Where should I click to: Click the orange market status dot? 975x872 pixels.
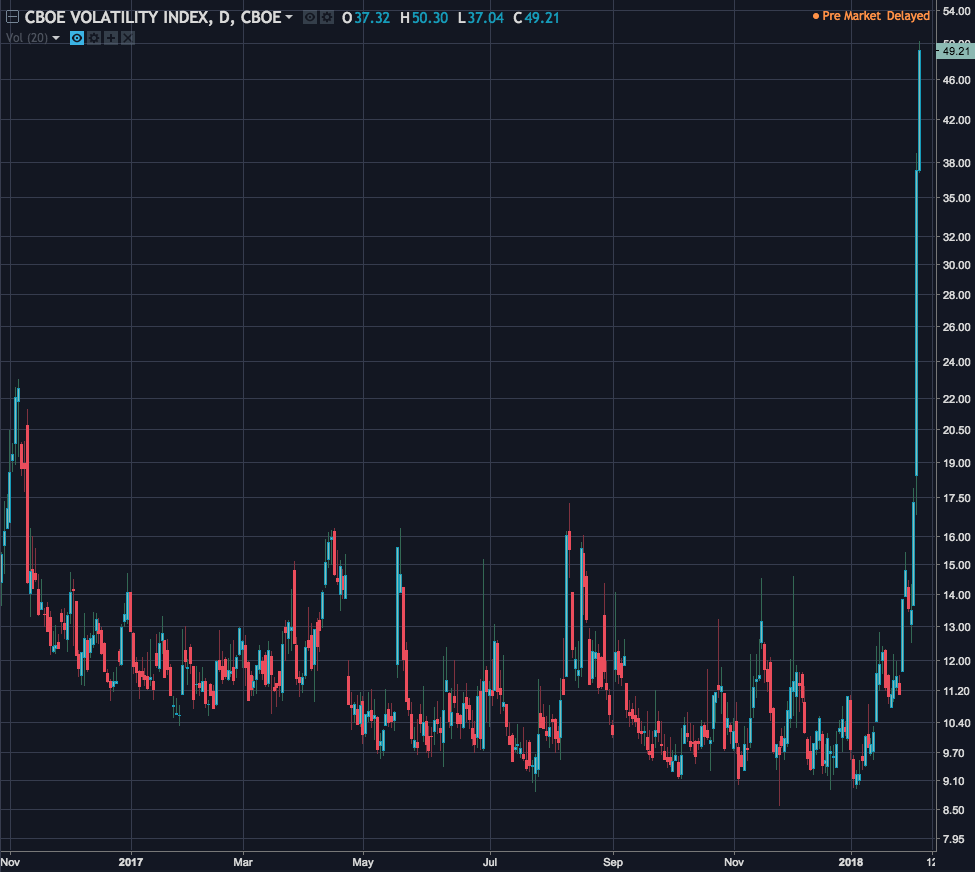point(816,16)
